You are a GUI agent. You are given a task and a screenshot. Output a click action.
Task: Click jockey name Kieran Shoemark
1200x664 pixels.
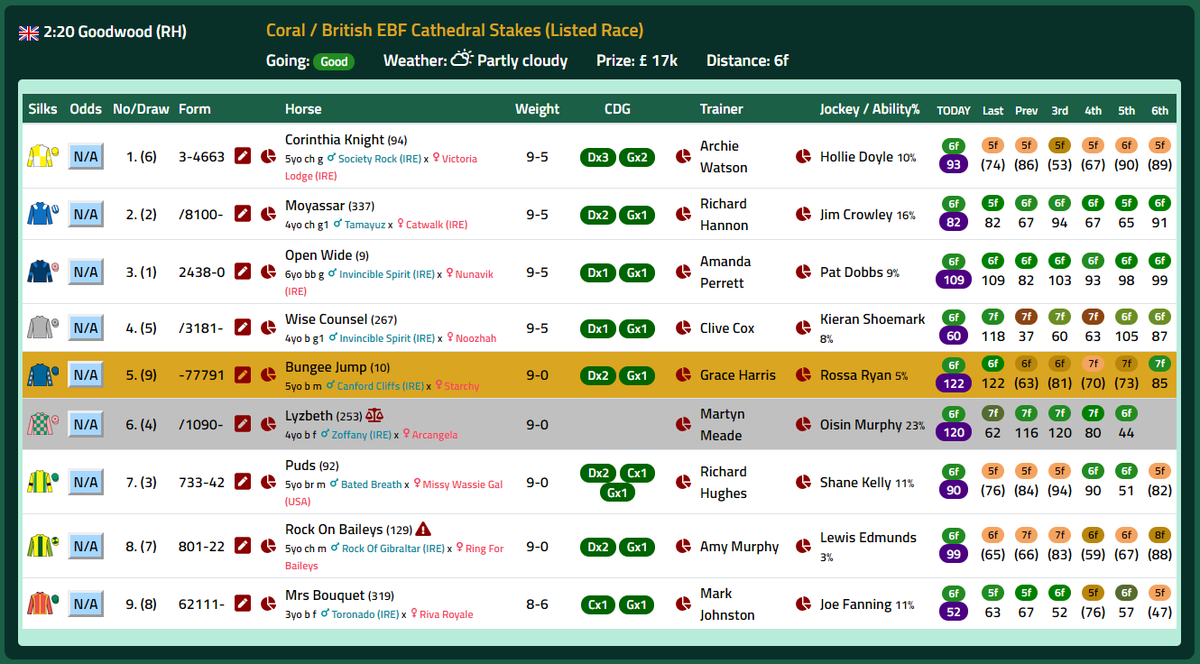(x=873, y=319)
